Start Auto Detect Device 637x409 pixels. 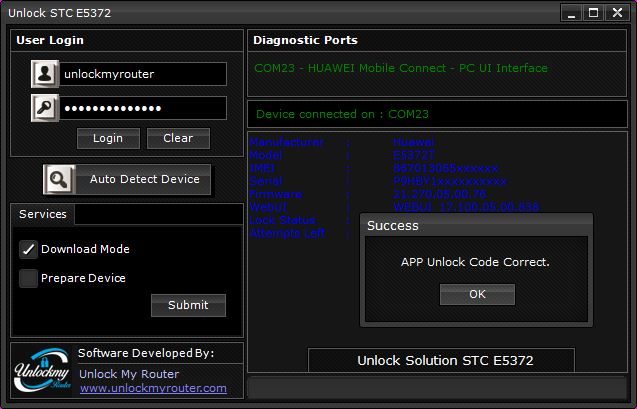(127, 179)
